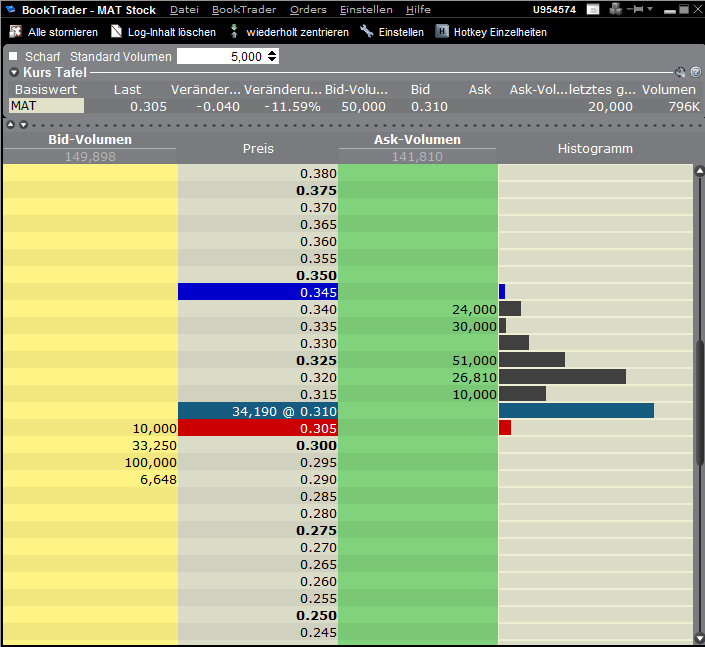Open the Orders menu
The width and height of the screenshot is (705, 647).
[308, 9]
